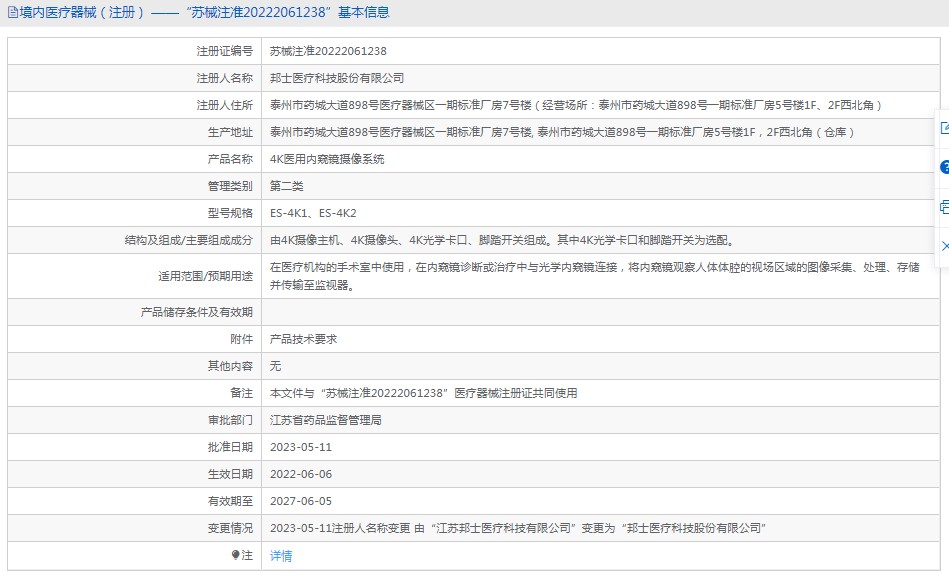
Task: Click the 有效期至 label
Action: (x=230, y=501)
